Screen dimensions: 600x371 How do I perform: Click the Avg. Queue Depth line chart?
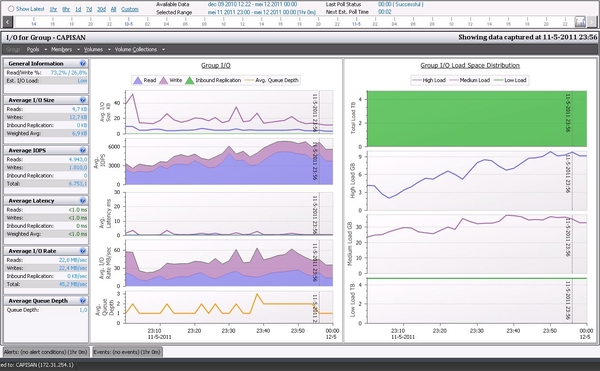tap(229, 307)
